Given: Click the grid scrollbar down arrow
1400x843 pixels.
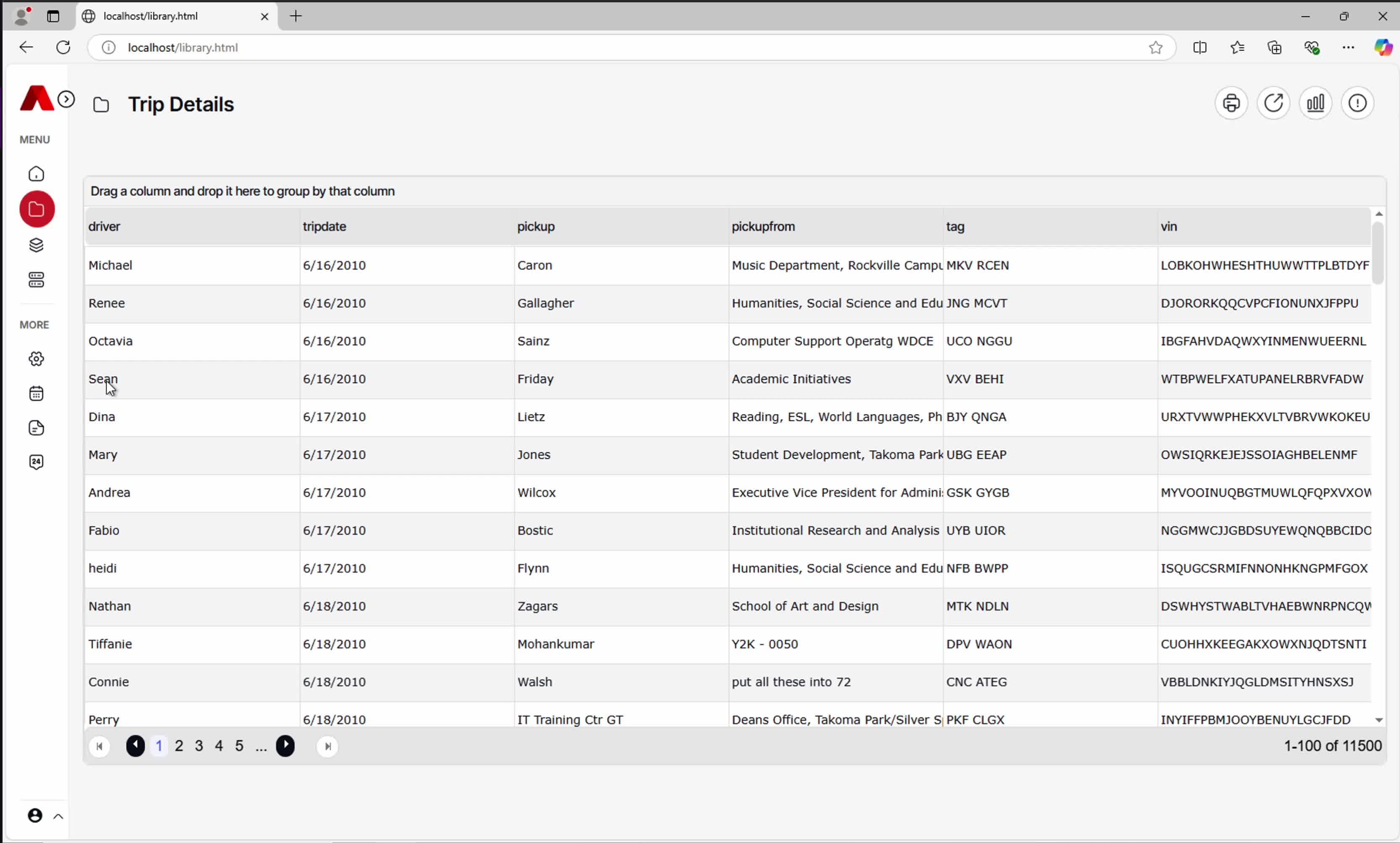Looking at the screenshot, I should click(1379, 720).
